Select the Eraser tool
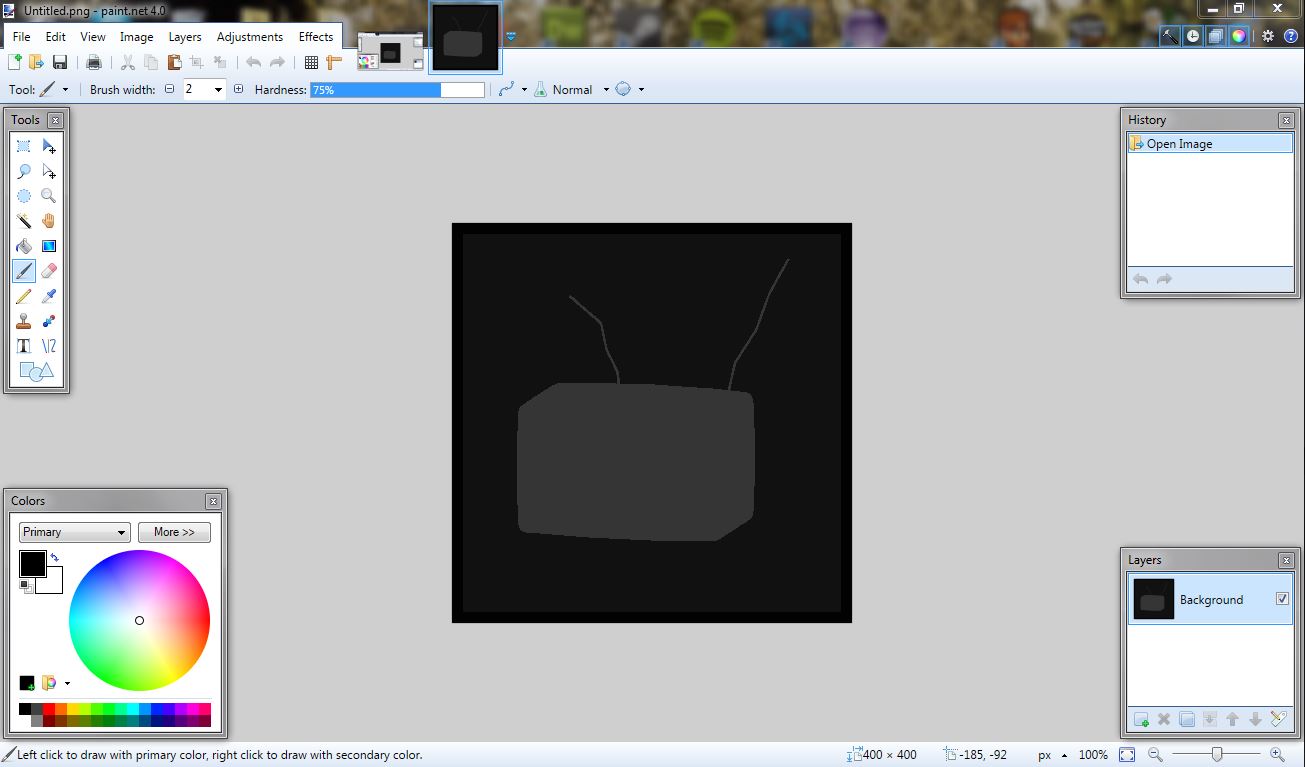Image resolution: width=1305 pixels, height=767 pixels. click(x=49, y=271)
